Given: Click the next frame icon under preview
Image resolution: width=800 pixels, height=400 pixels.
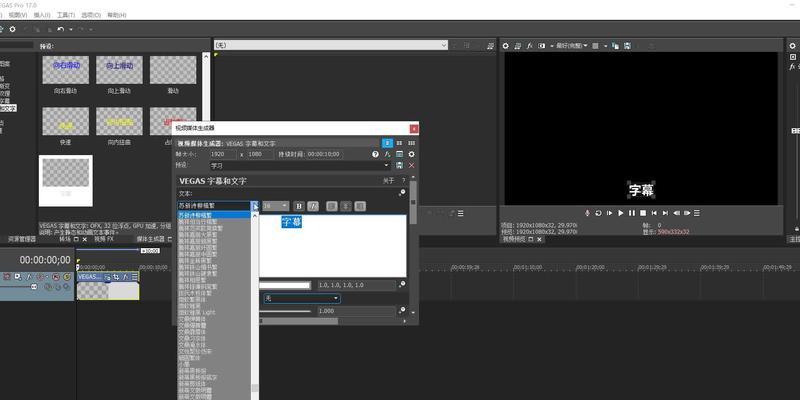Looking at the screenshot, I should coord(687,213).
